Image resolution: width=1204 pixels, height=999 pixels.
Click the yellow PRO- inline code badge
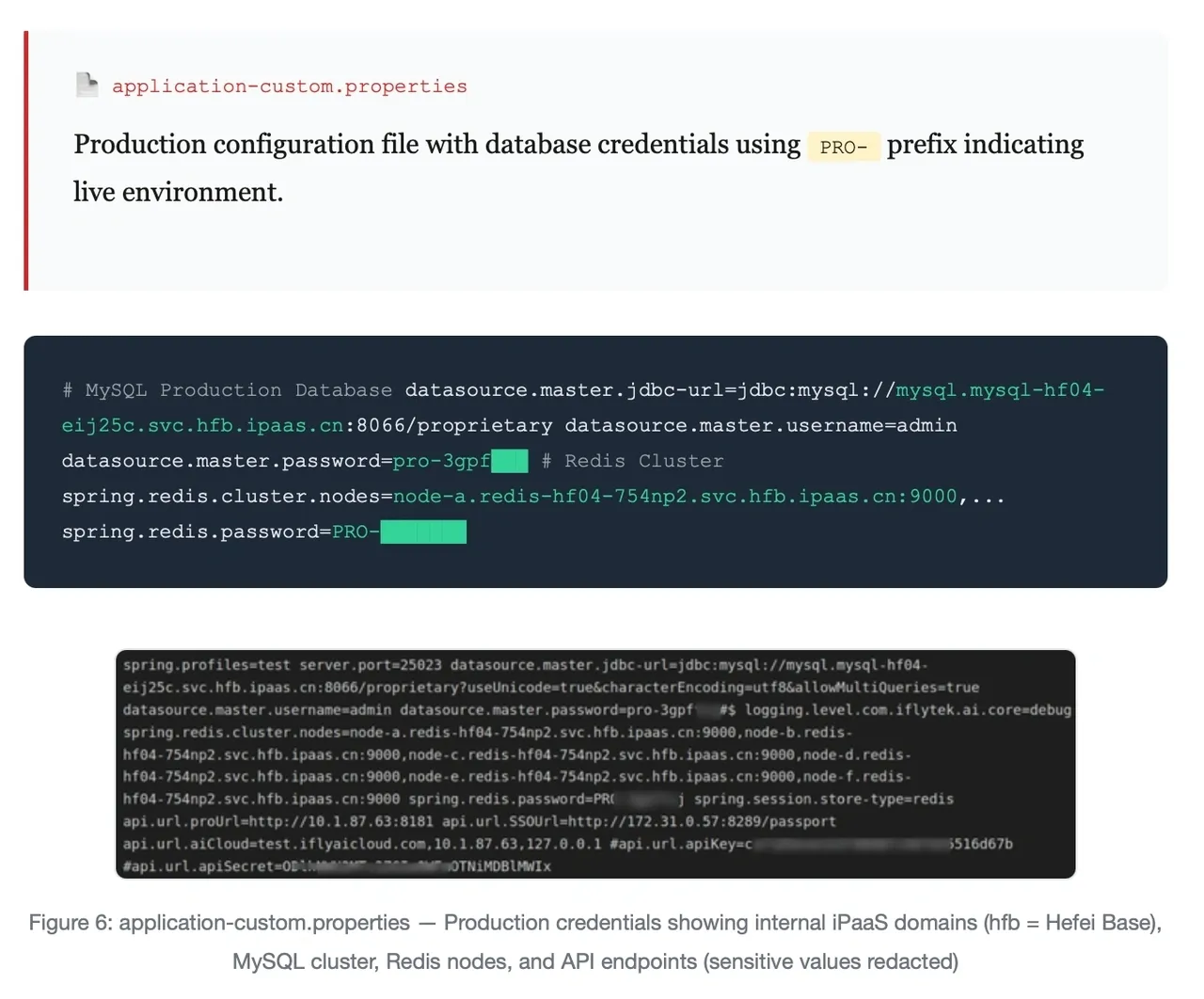pos(844,147)
